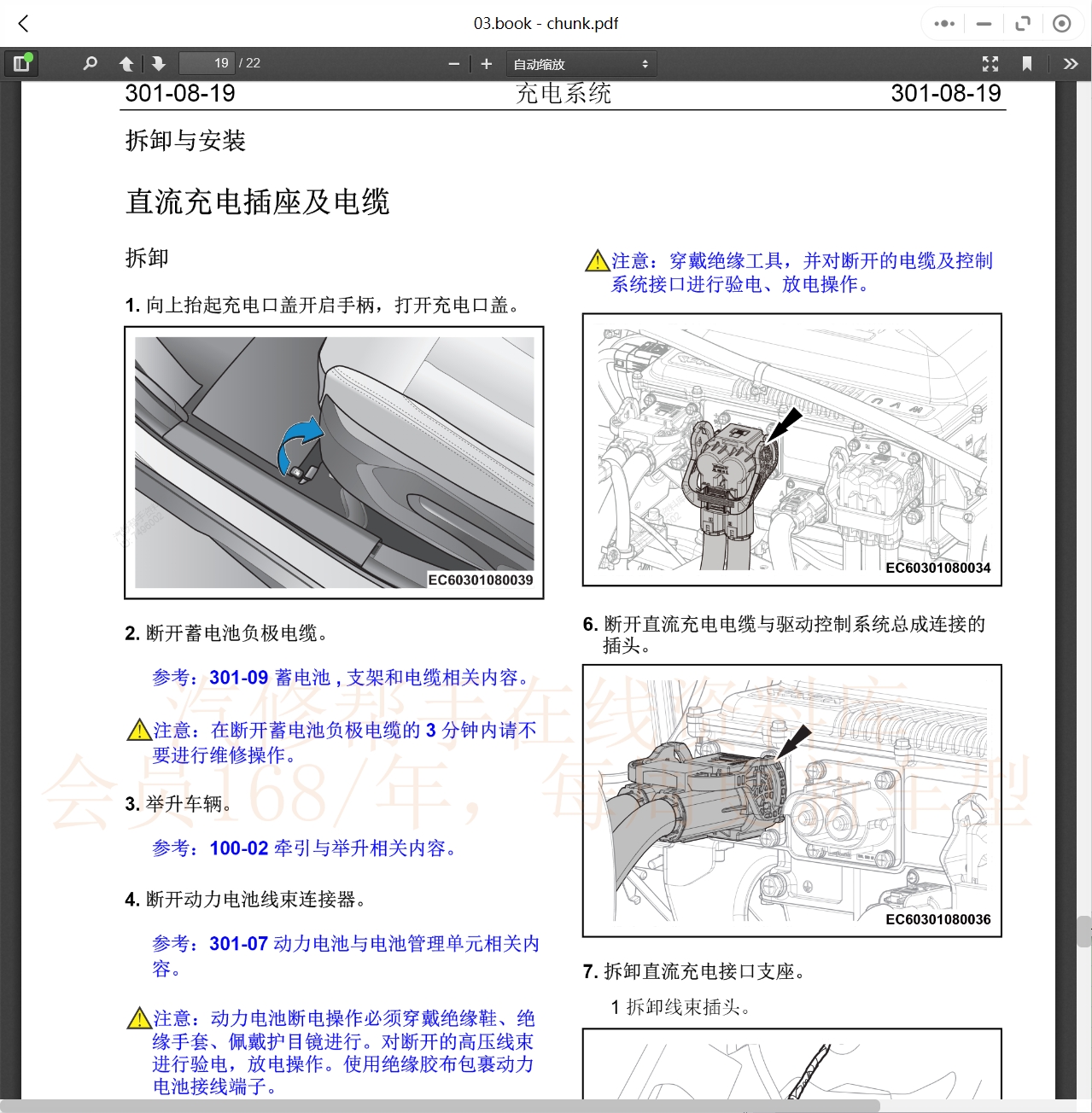Activate the screen capture target icon
The width and height of the screenshot is (1092, 1113).
click(x=1061, y=23)
